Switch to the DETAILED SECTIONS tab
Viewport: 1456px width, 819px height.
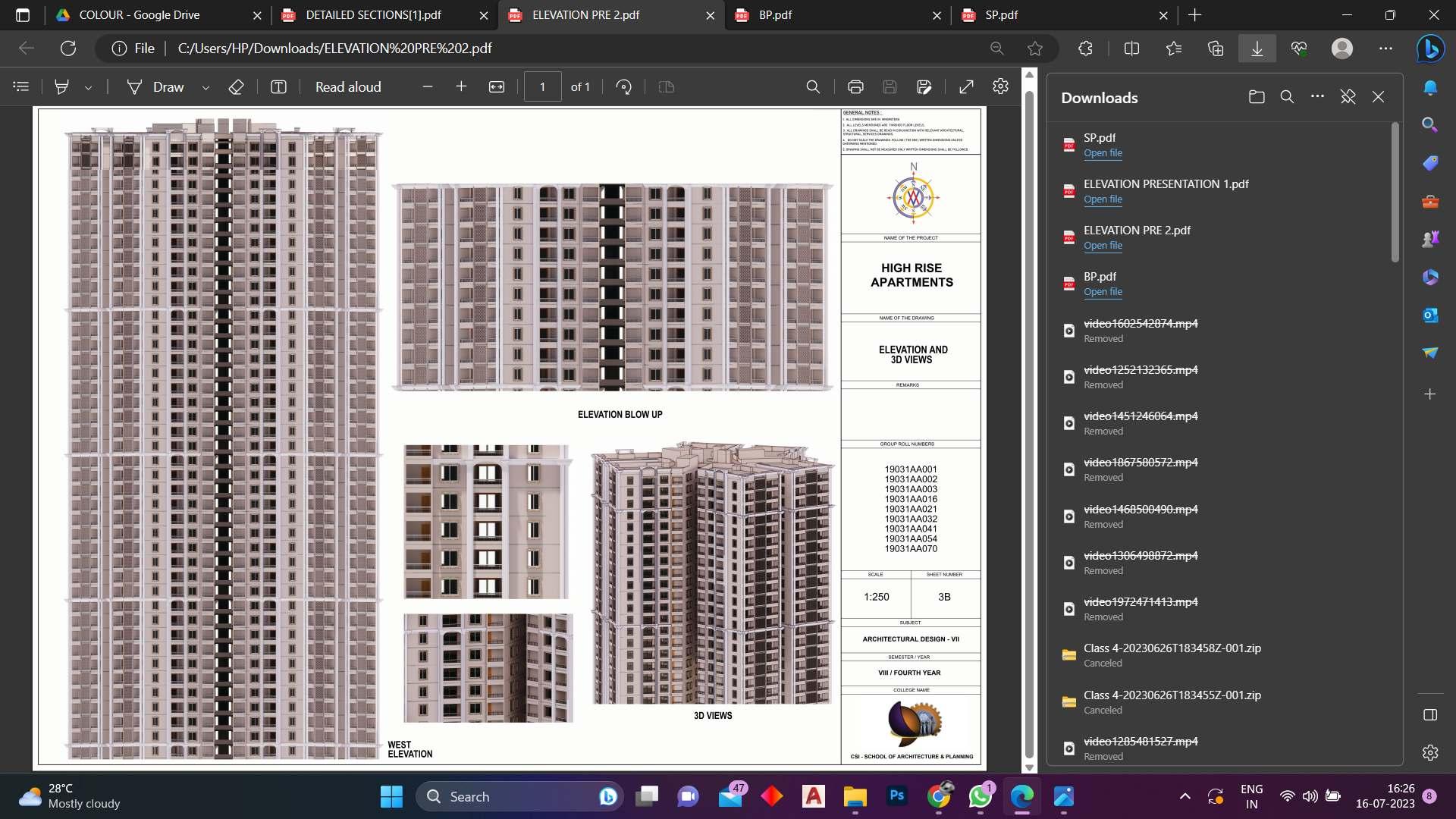pyautogui.click(x=373, y=14)
